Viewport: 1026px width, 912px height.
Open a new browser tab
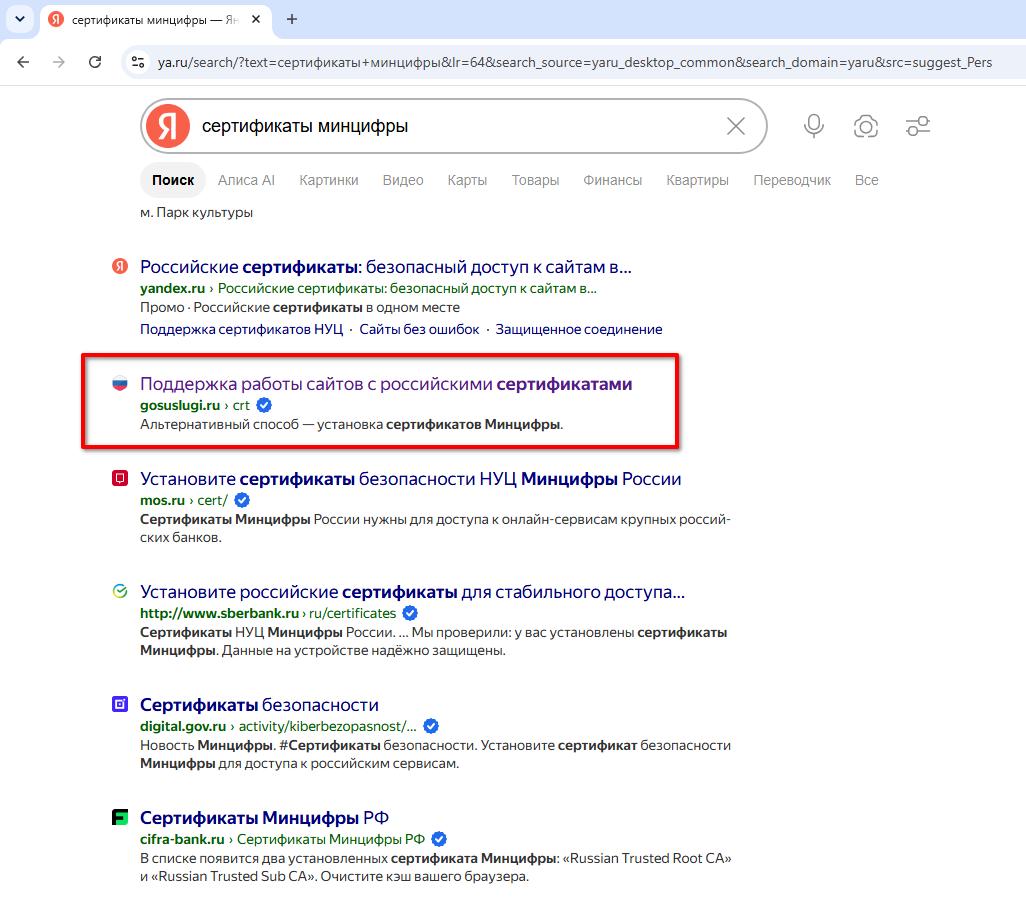(x=292, y=20)
